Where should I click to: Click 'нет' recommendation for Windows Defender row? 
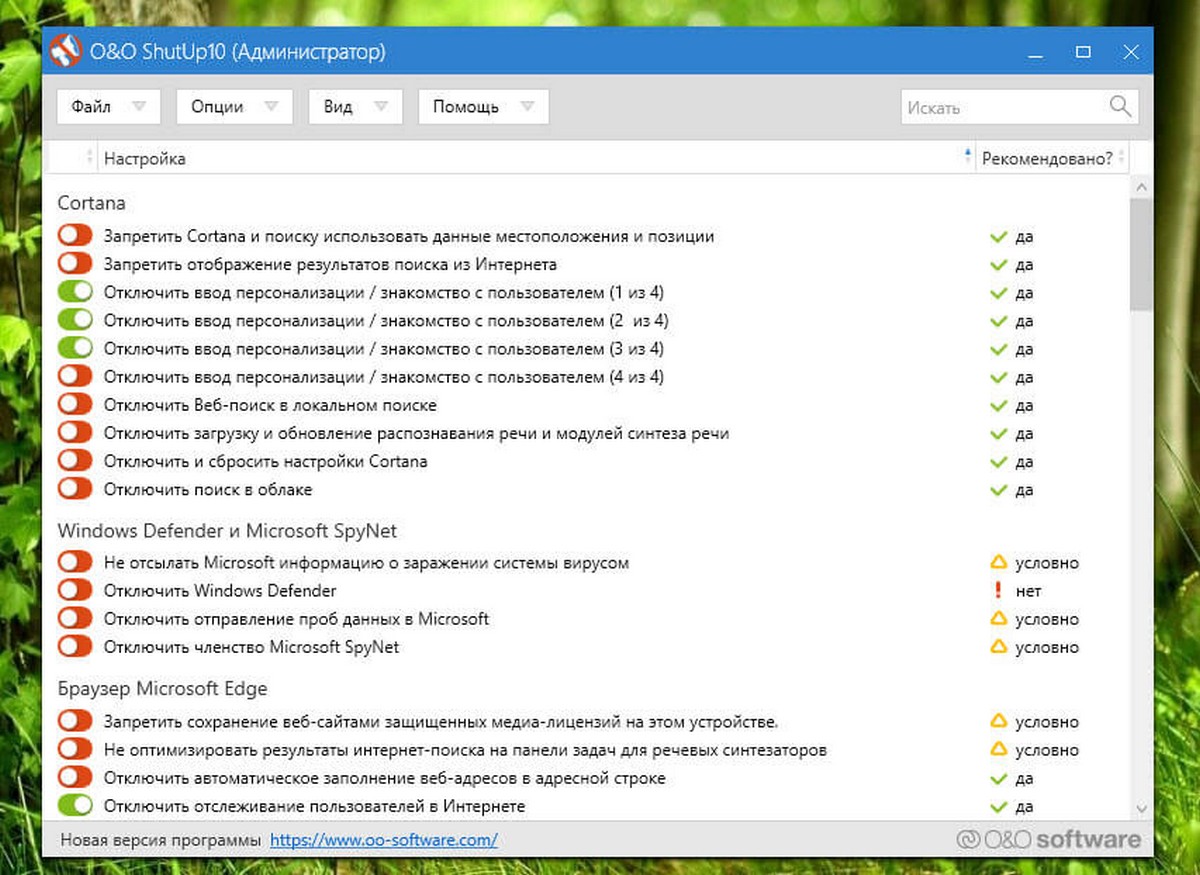[x=1029, y=591]
